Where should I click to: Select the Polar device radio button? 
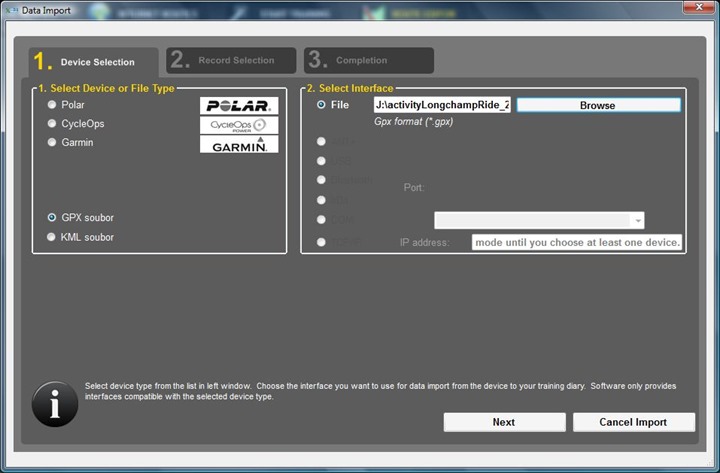(52, 105)
